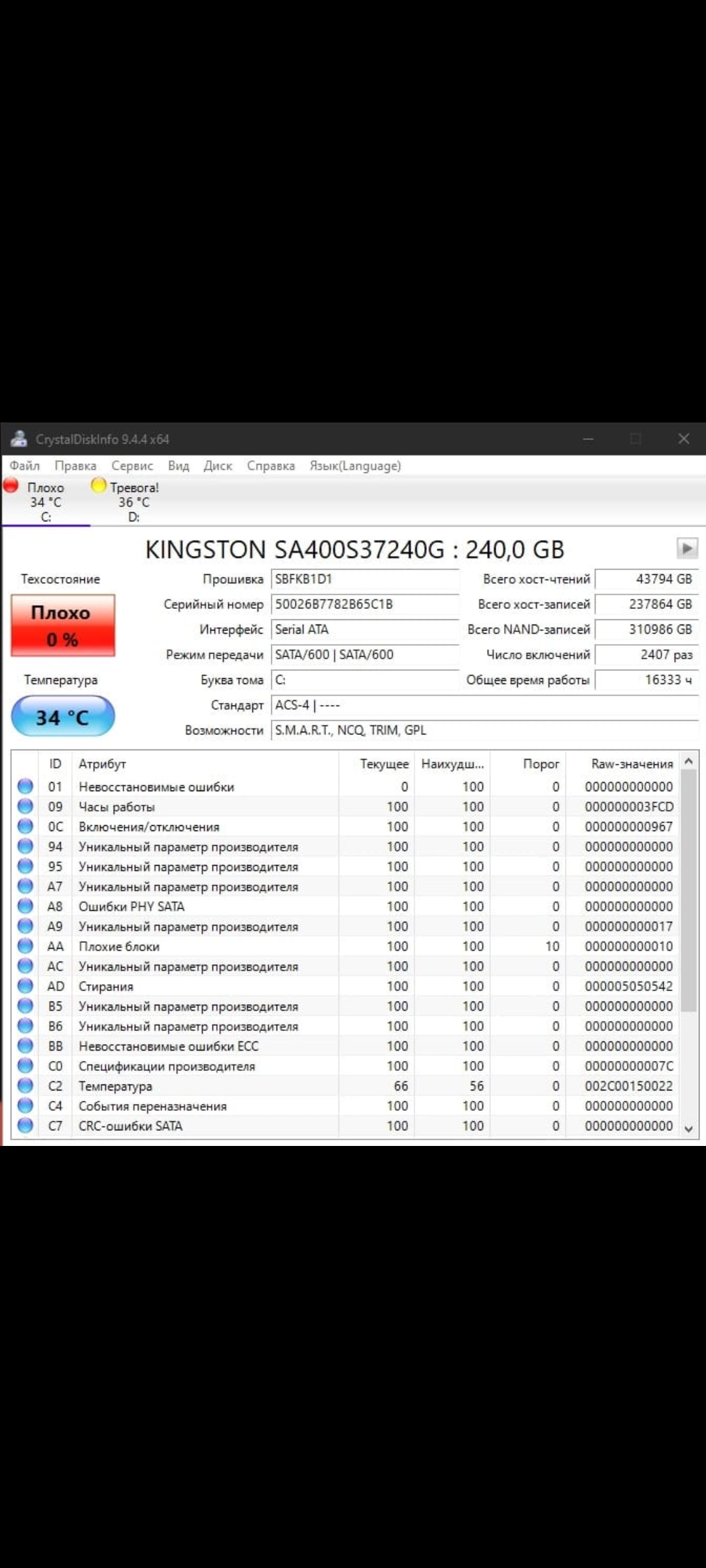Click the Serial ATA interface field
The image size is (706, 1568).
pyautogui.click(x=365, y=630)
